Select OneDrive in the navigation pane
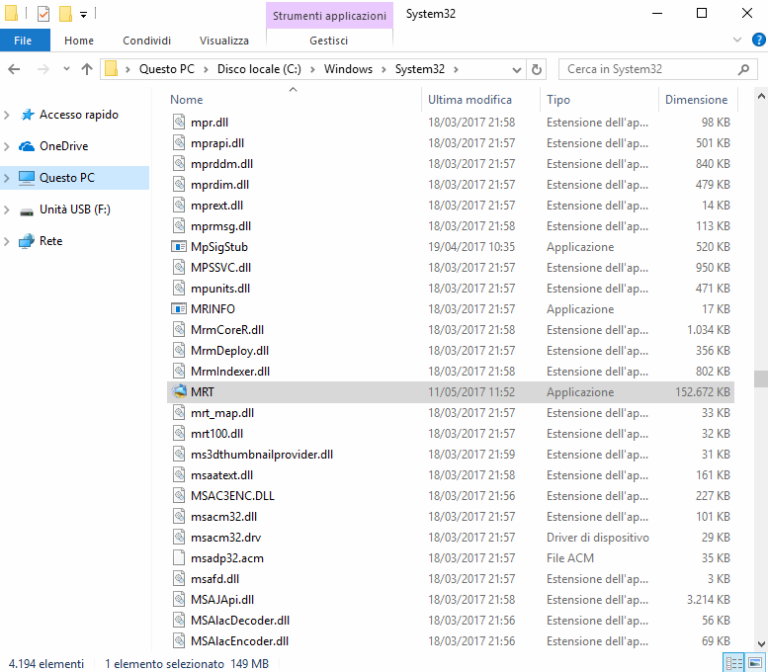Viewport: 768px width, 672px height. coord(64,146)
